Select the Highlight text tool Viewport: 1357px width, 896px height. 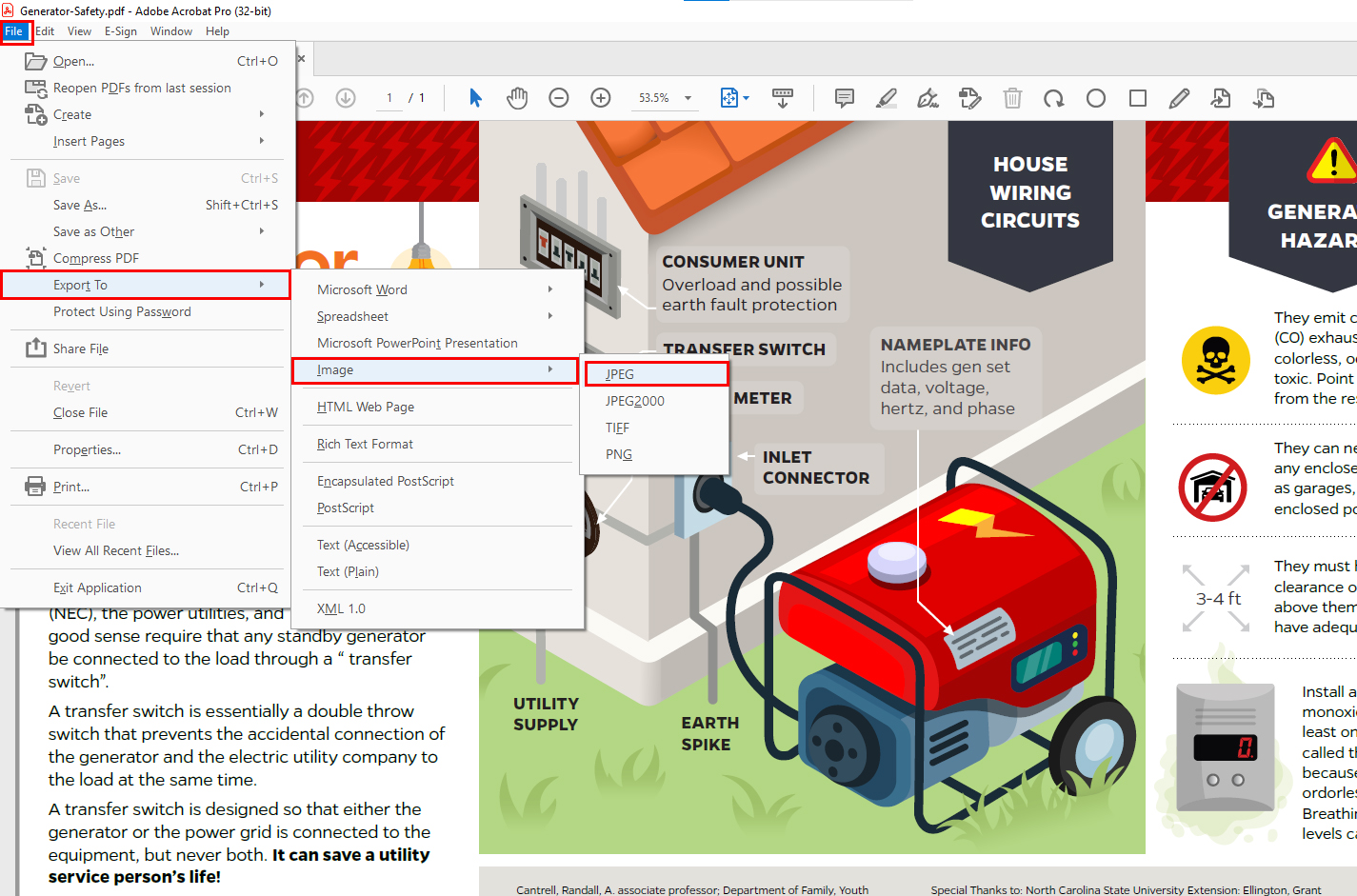pos(886,98)
